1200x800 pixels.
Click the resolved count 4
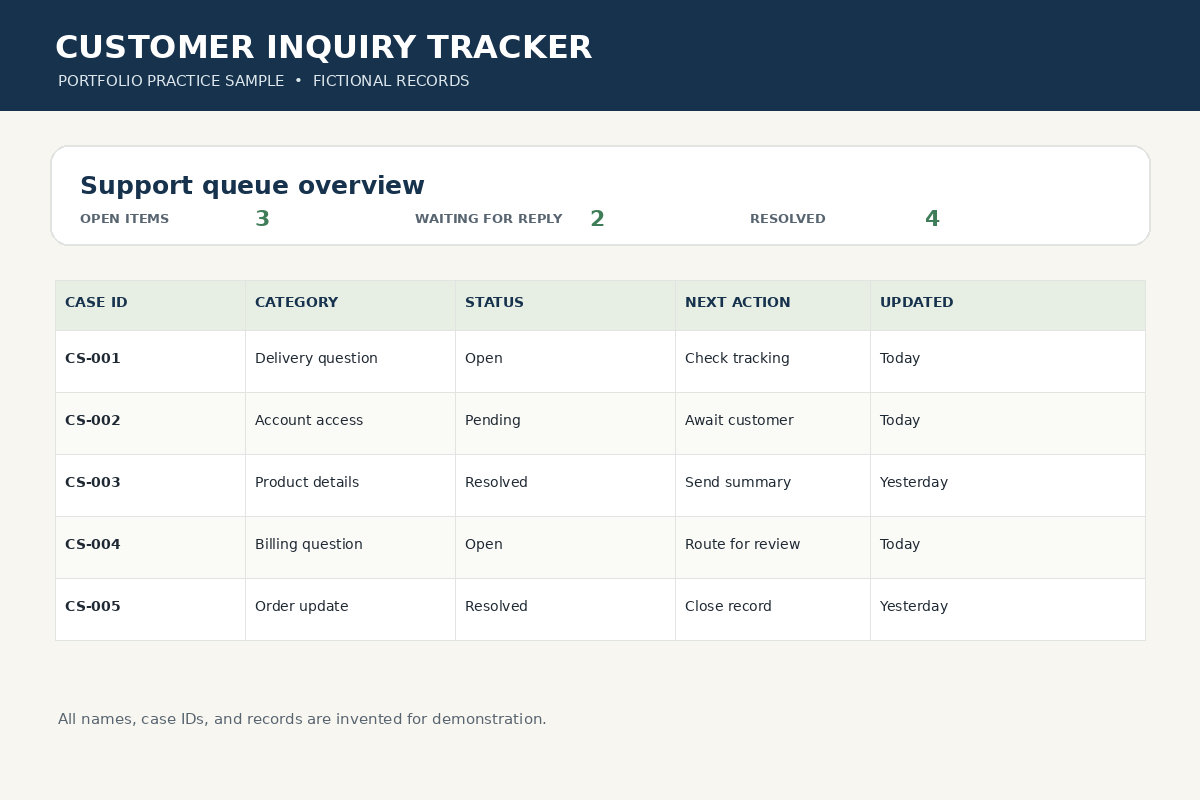pos(932,219)
